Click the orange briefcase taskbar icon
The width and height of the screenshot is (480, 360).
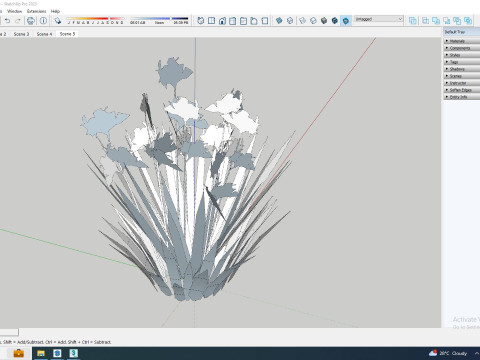[x=18, y=353]
